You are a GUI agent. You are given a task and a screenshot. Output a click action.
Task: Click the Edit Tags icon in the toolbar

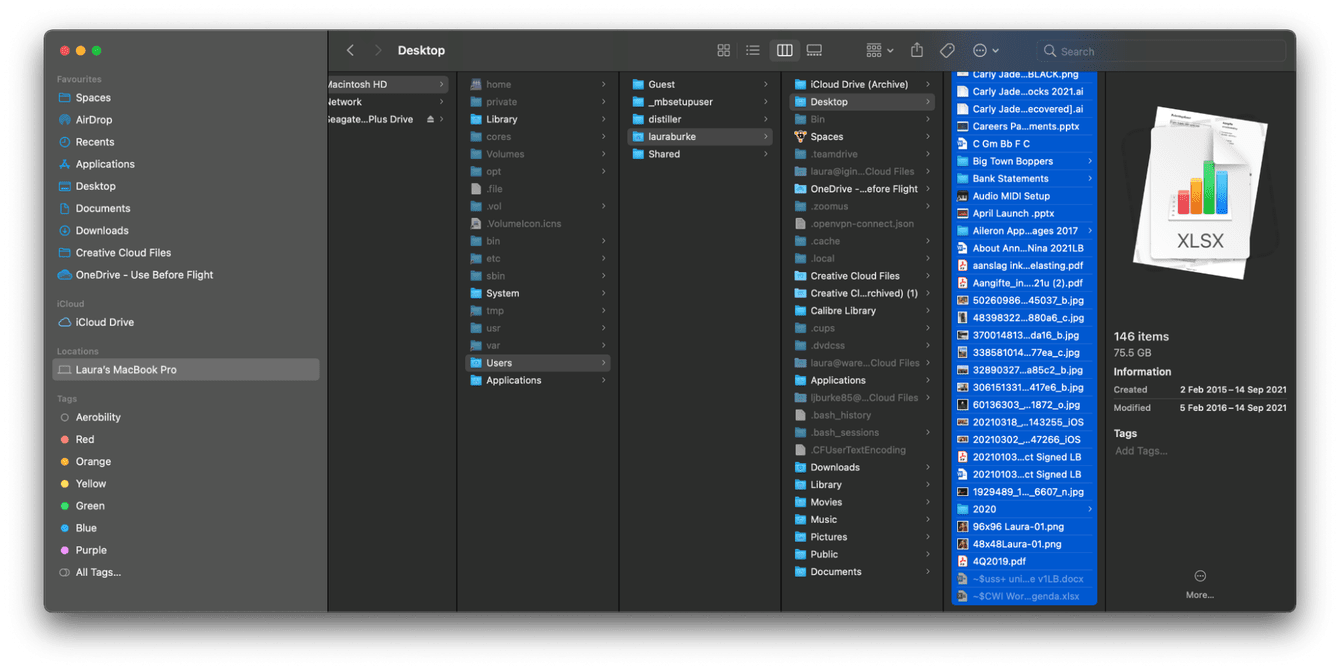click(948, 49)
